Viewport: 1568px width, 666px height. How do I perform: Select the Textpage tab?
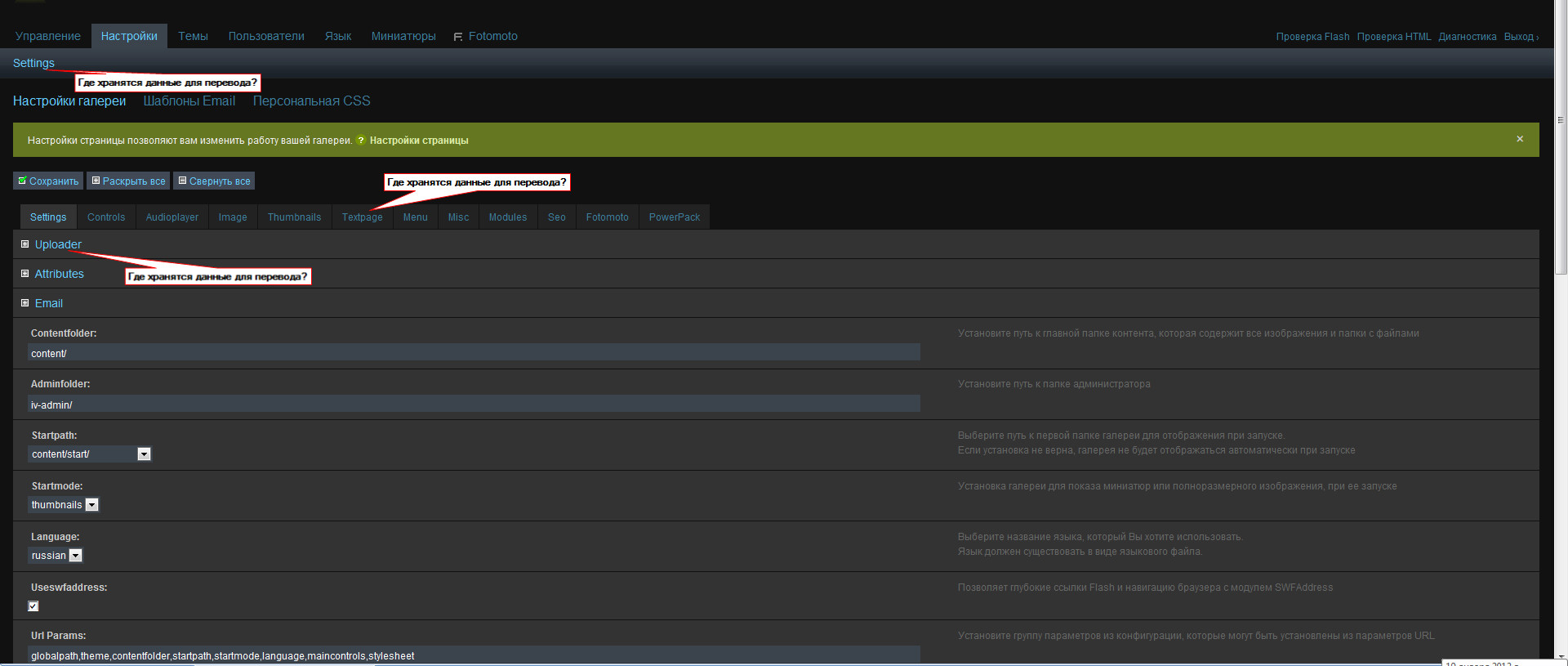(363, 217)
